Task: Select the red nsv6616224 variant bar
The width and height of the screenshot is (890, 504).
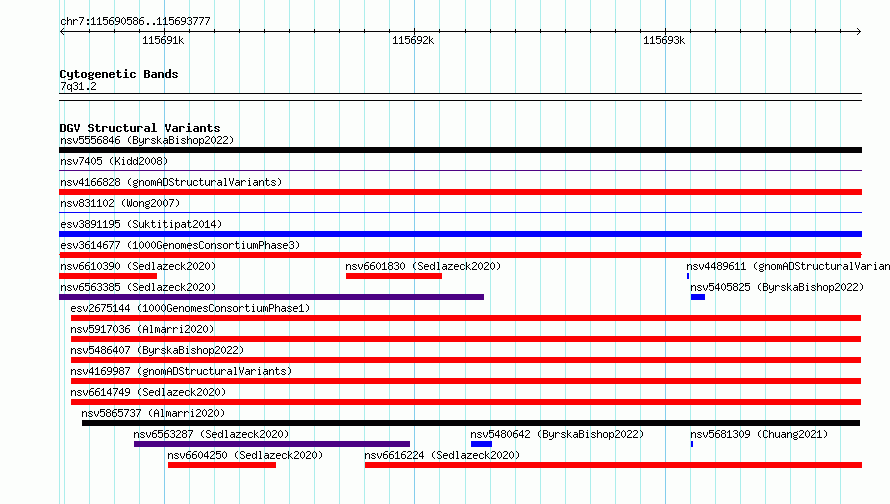Action: (x=614, y=465)
